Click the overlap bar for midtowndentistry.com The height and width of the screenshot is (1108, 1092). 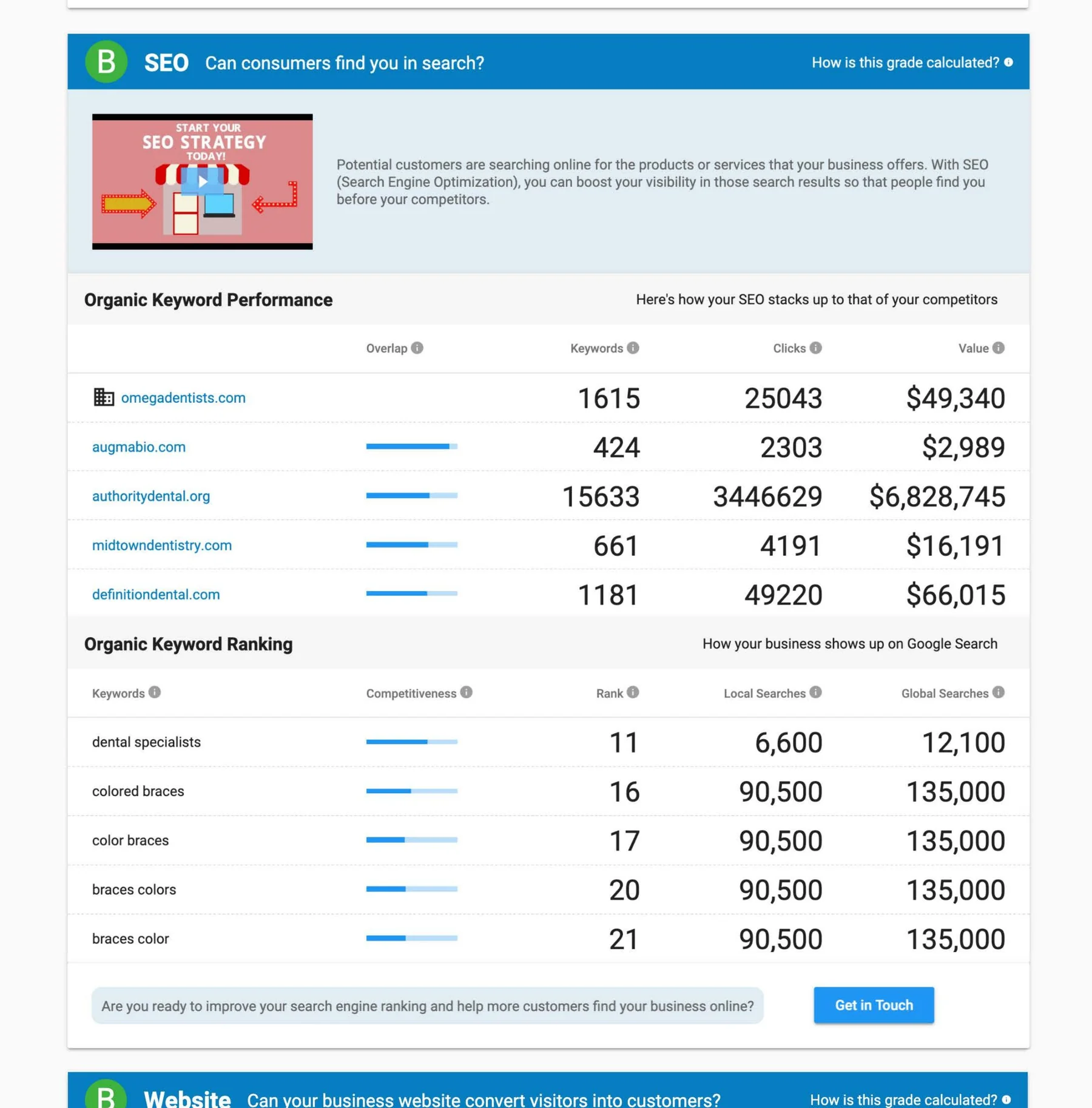pyautogui.click(x=412, y=544)
